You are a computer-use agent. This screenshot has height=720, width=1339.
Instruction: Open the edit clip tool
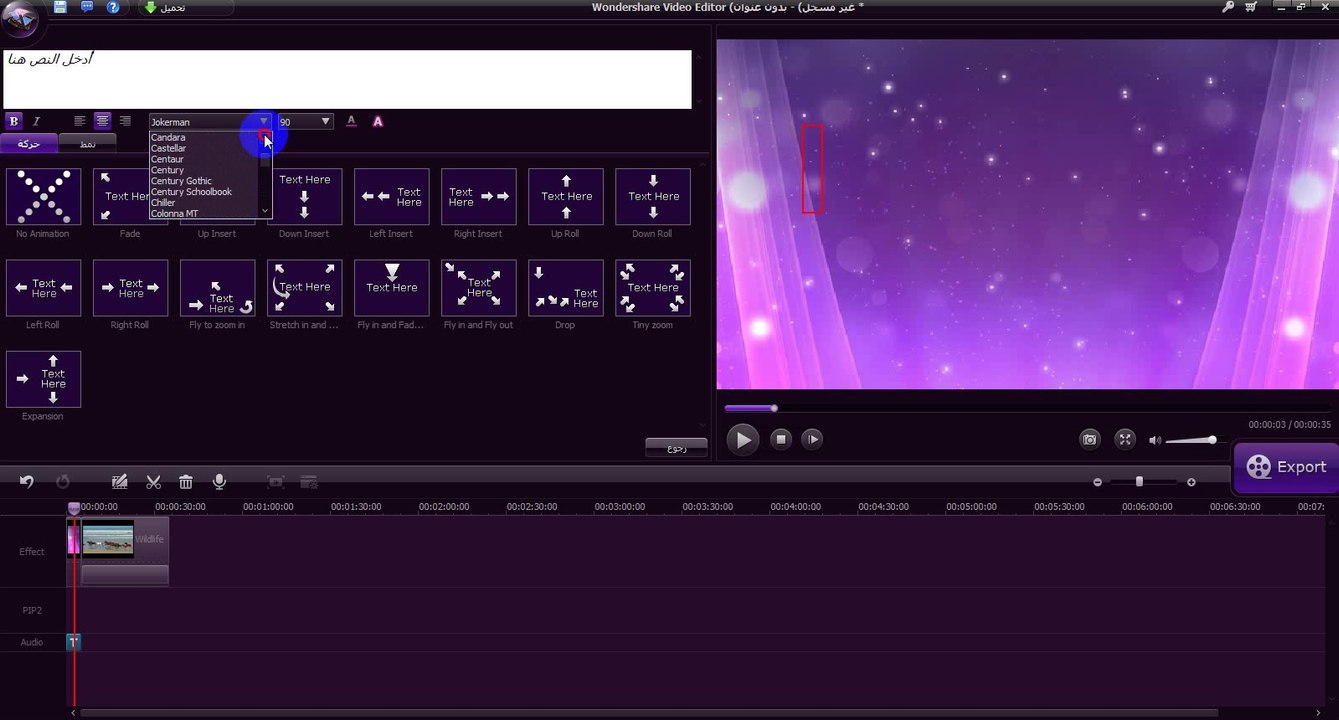click(x=120, y=482)
